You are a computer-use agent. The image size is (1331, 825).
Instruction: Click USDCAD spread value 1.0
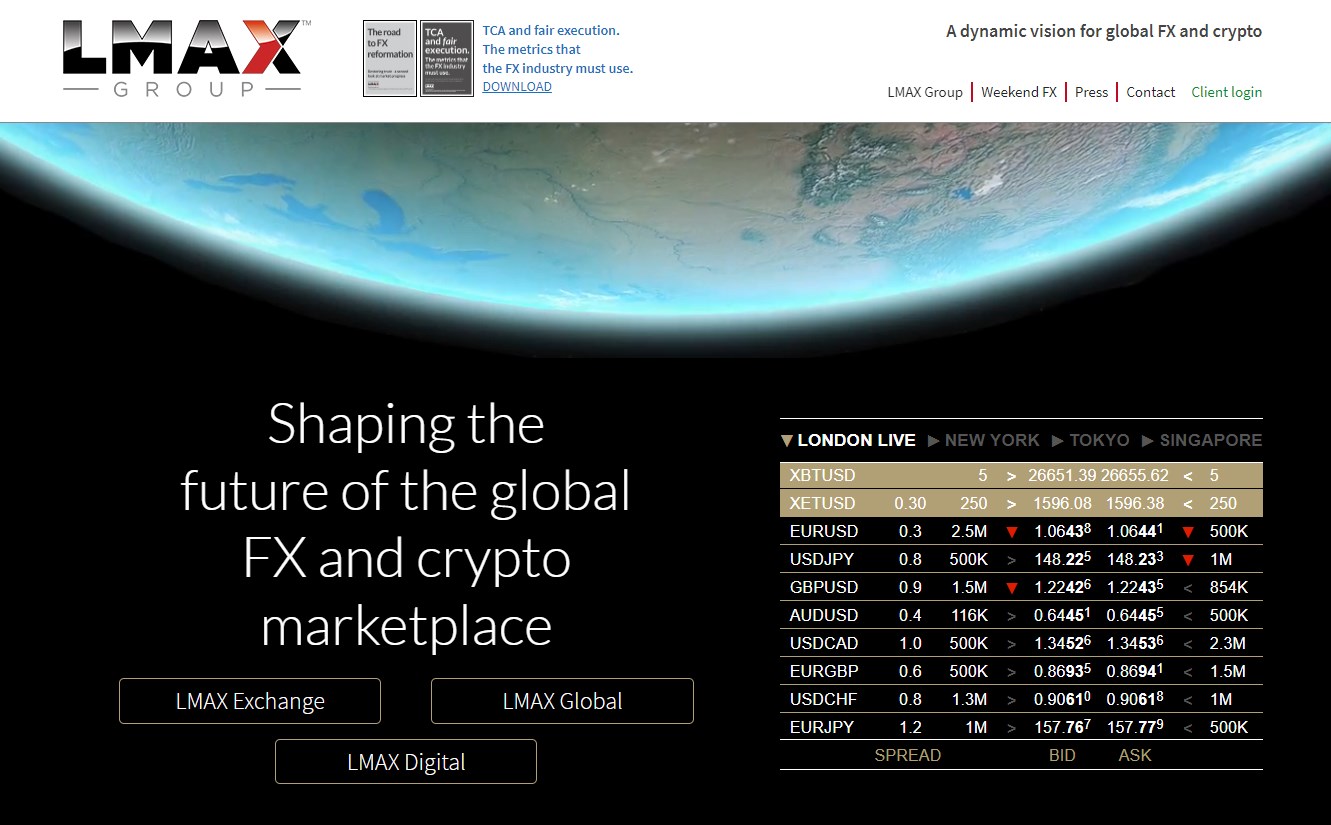click(x=910, y=643)
